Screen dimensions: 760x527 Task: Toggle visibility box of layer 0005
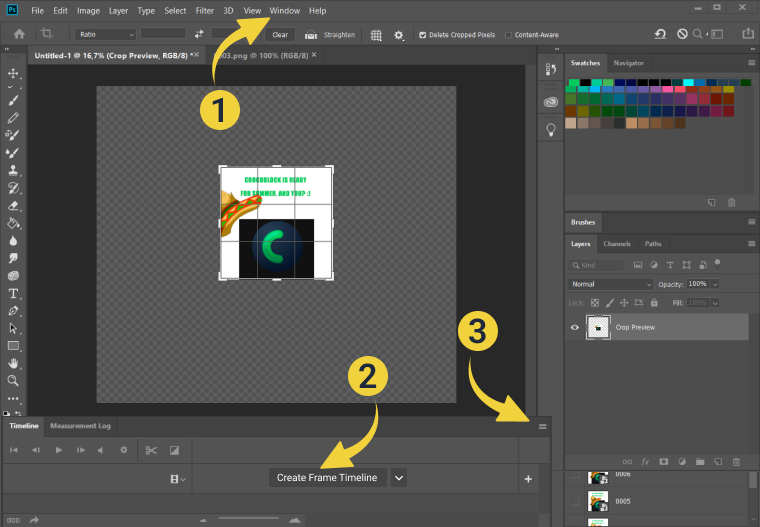coord(575,501)
